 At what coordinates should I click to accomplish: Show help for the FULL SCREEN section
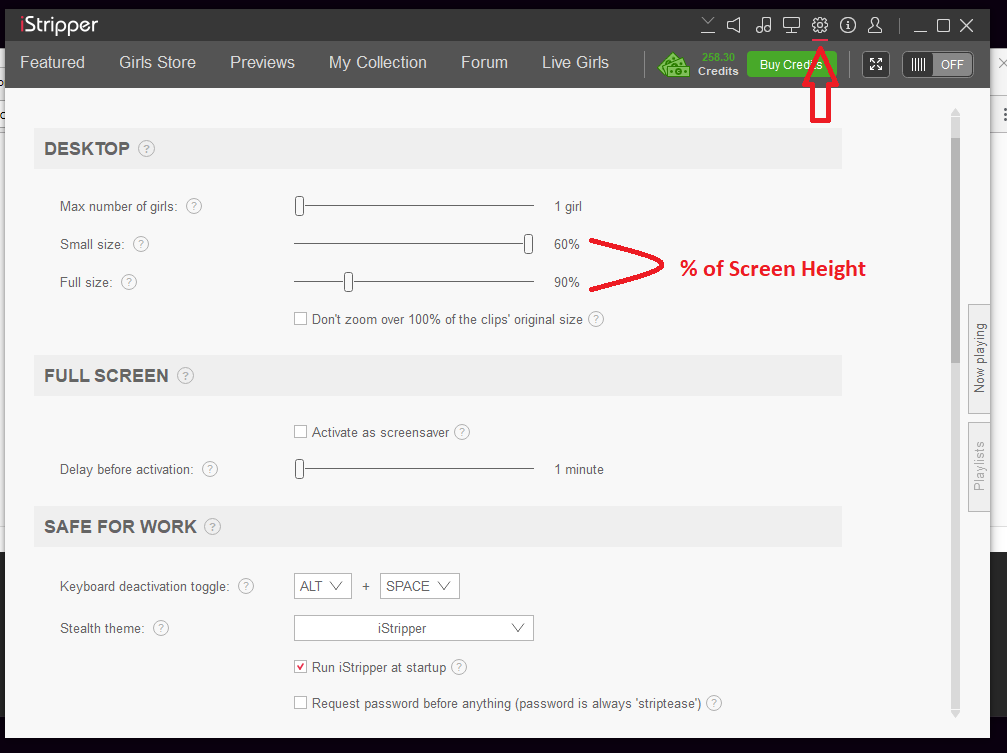[x=186, y=376]
